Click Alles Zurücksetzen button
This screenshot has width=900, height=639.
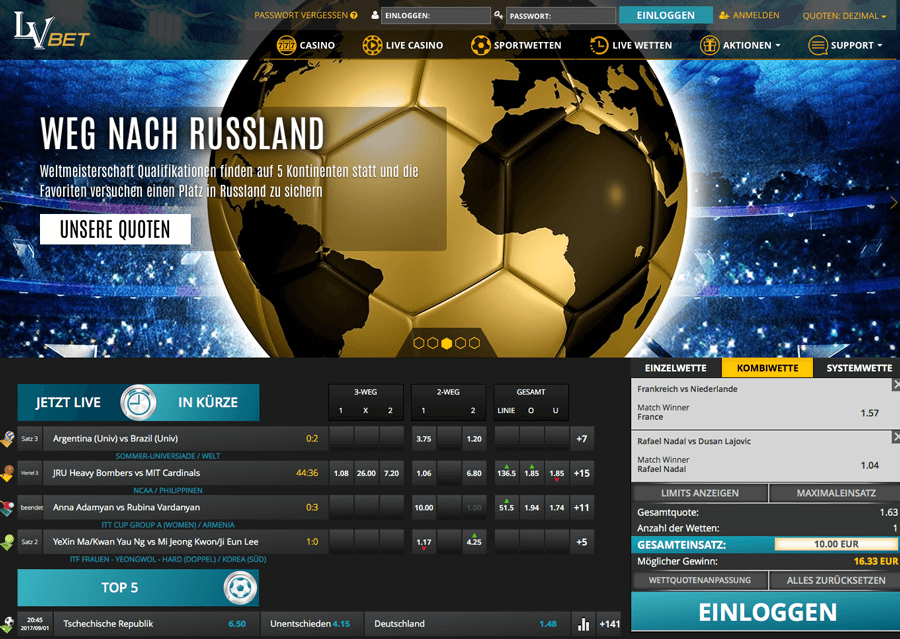tap(836, 580)
